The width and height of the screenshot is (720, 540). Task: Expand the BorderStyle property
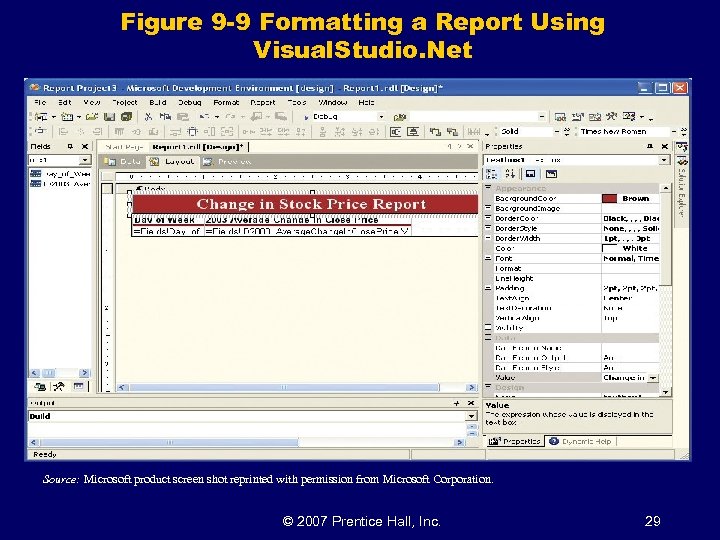tap(488, 228)
